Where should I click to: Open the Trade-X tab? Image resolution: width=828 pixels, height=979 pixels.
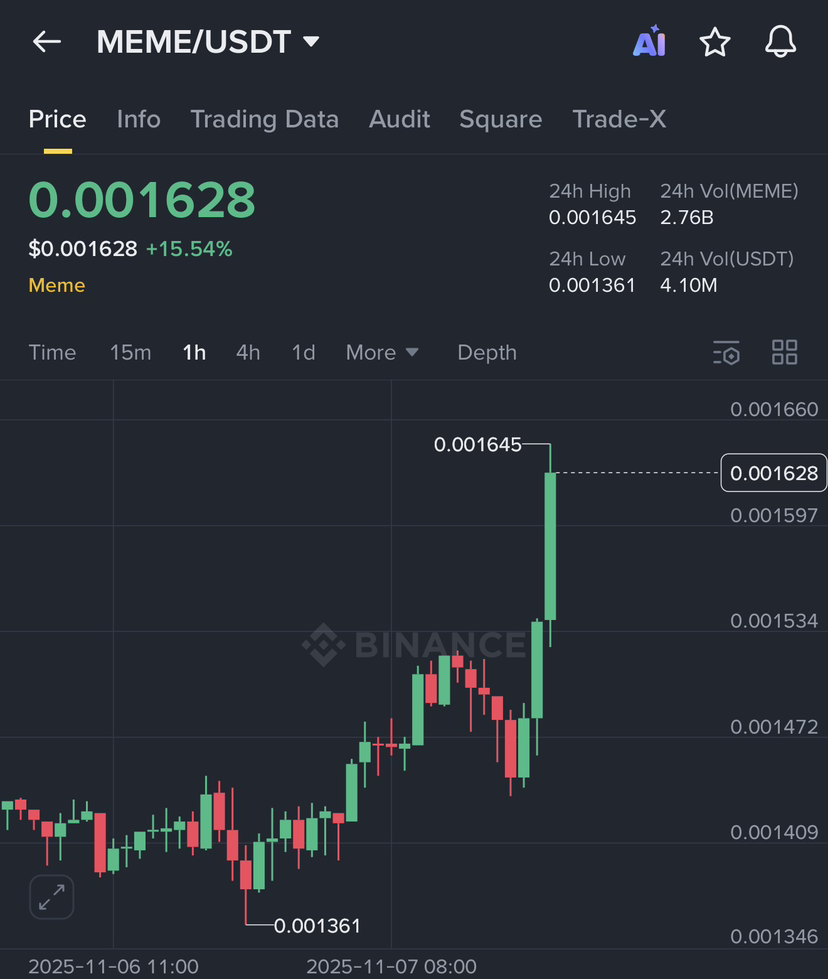[x=619, y=119]
